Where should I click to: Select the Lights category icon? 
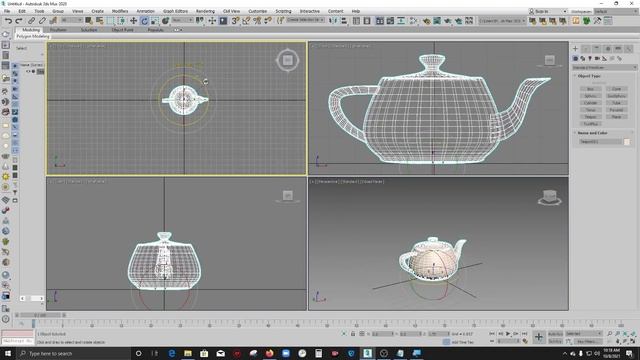coord(590,59)
